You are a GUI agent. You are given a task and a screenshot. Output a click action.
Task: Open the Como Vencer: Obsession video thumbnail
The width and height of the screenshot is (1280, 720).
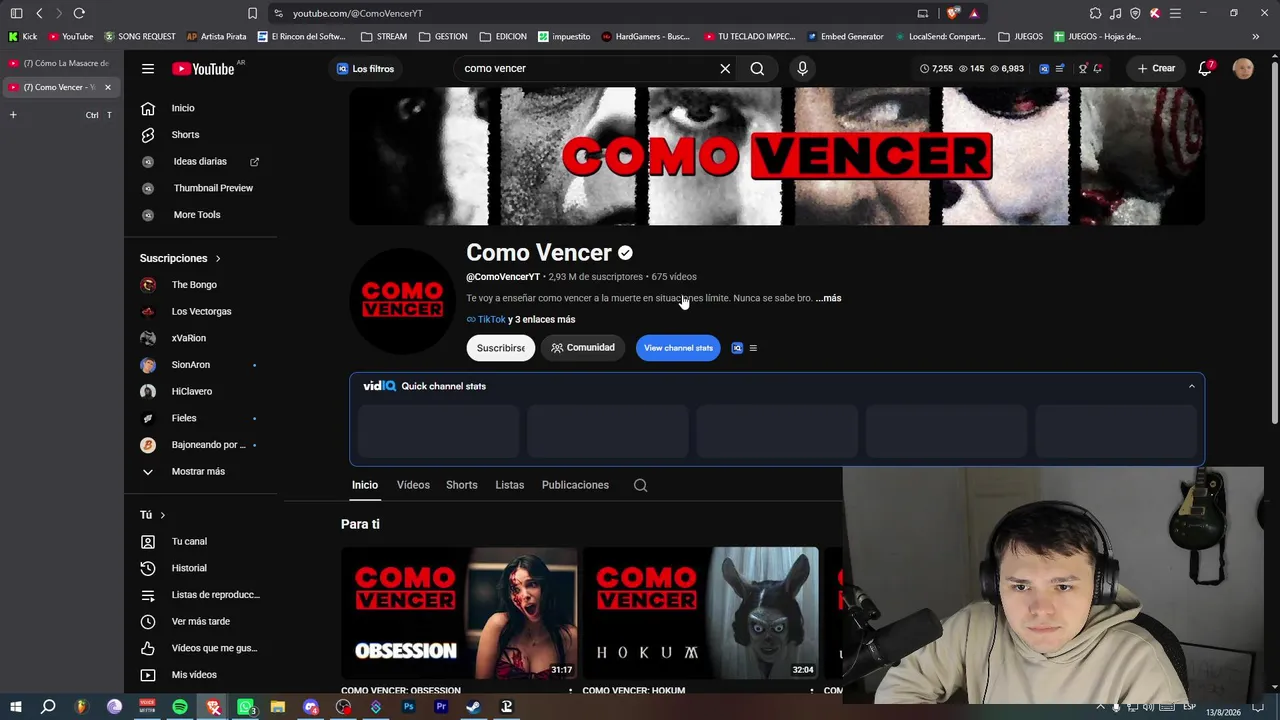pyautogui.click(x=459, y=613)
